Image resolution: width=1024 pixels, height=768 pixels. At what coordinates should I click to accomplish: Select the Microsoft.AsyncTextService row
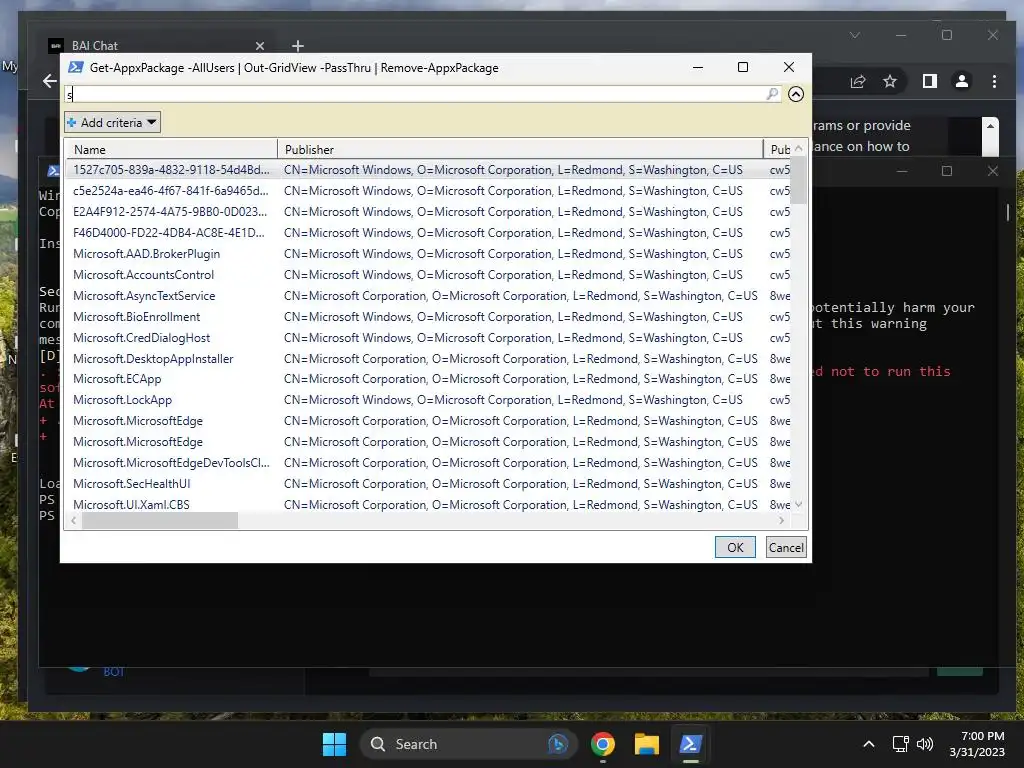428,296
